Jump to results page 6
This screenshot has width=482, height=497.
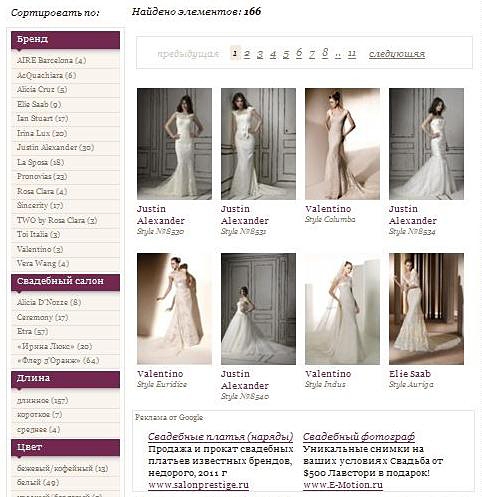(299, 53)
